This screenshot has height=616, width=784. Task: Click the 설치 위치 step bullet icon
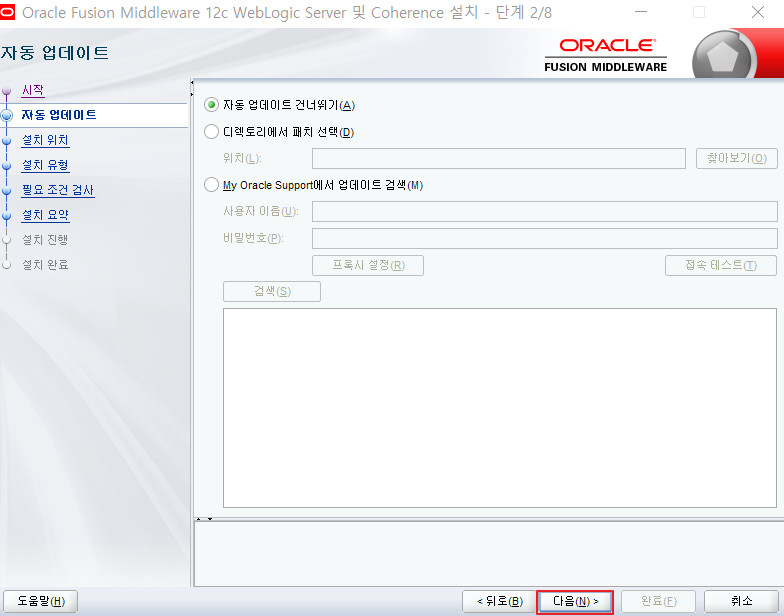(6, 141)
